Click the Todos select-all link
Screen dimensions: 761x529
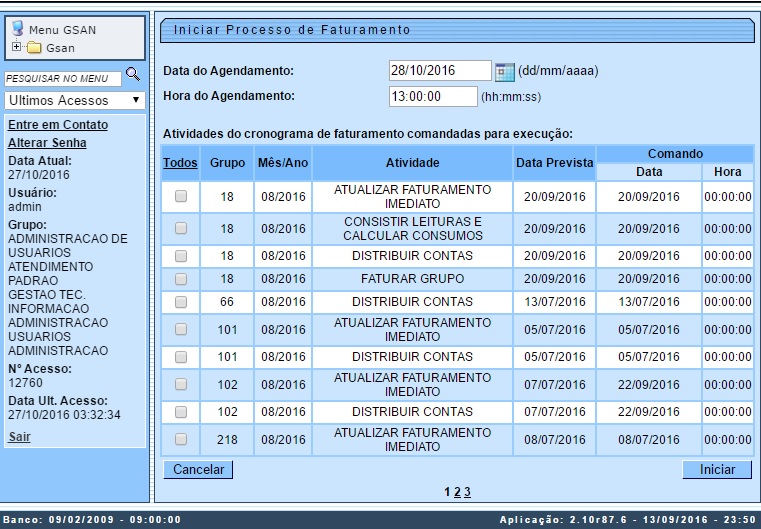pyautogui.click(x=180, y=163)
